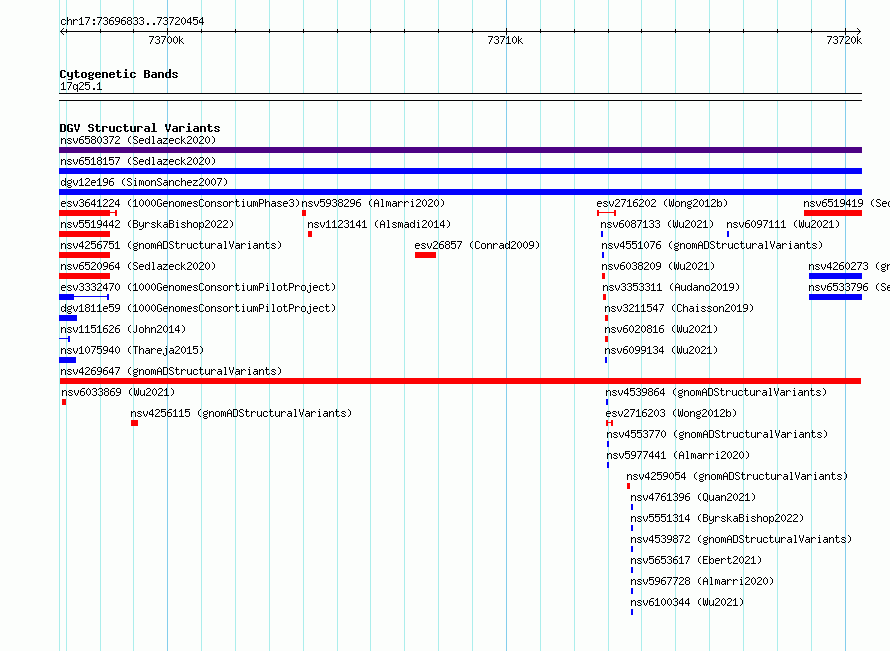Select nsv5977441 (Almarri2020) label
This screenshot has height=651, width=890.
click(x=678, y=455)
